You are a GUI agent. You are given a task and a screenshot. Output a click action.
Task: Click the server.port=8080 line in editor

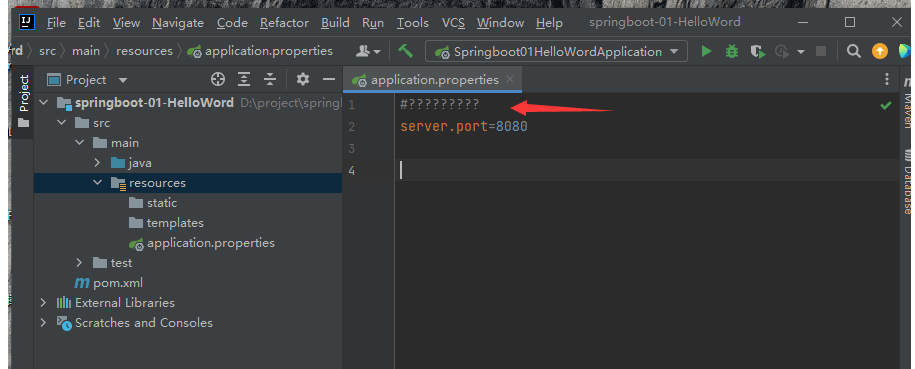click(464, 126)
